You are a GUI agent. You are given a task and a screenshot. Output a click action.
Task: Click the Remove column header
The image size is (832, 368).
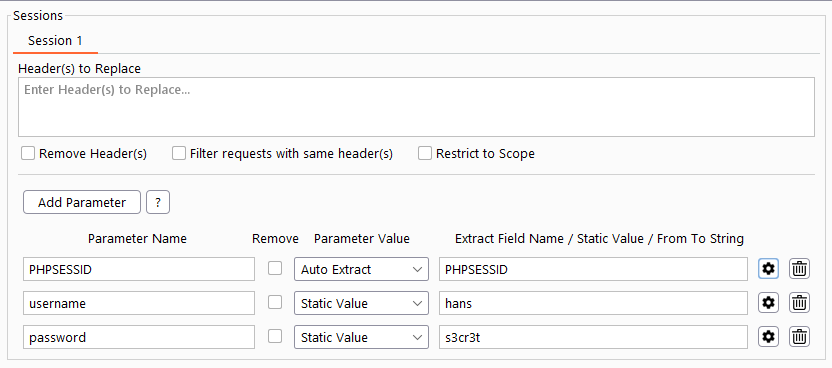pyautogui.click(x=275, y=239)
